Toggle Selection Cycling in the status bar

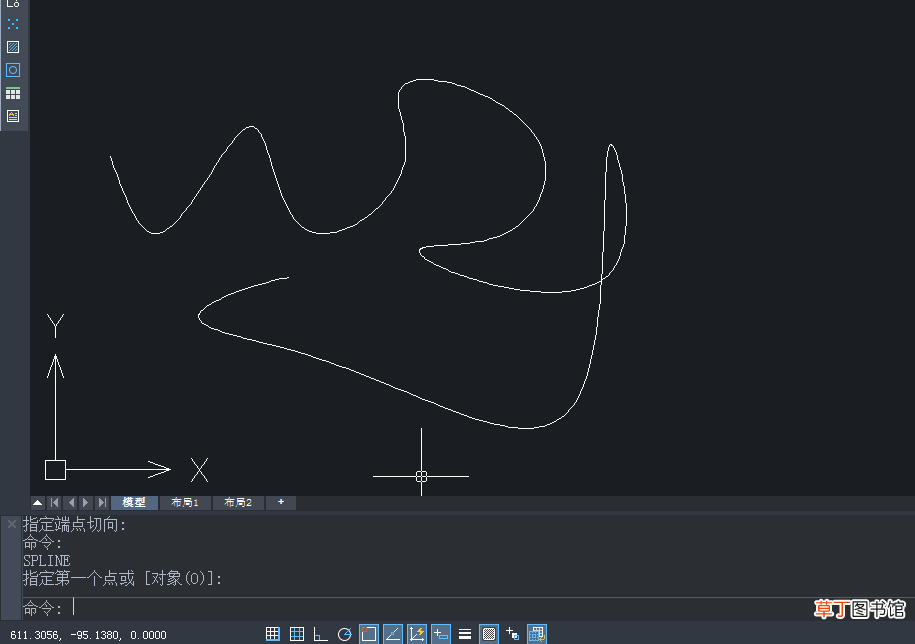[x=512, y=634]
